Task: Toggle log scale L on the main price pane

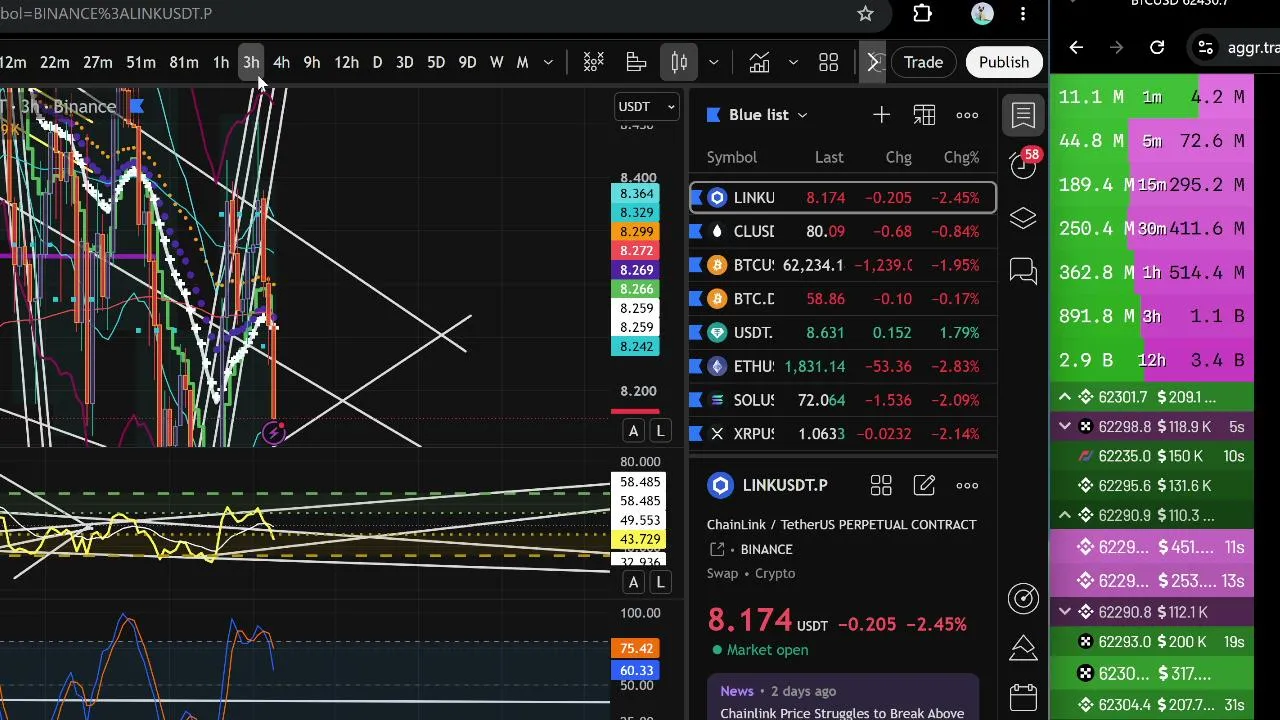Action: point(660,431)
